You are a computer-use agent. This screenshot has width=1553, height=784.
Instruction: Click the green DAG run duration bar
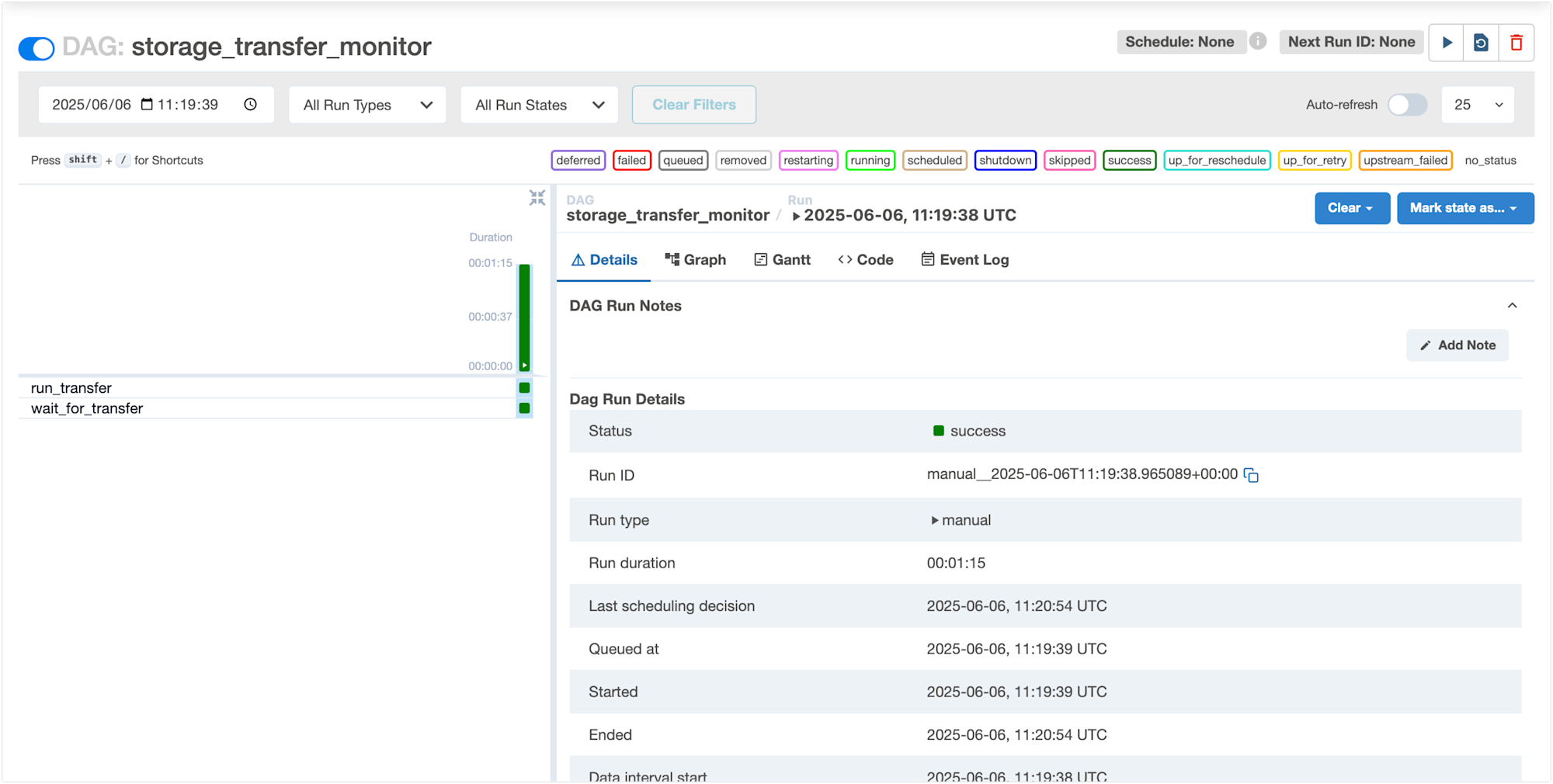tap(525, 317)
